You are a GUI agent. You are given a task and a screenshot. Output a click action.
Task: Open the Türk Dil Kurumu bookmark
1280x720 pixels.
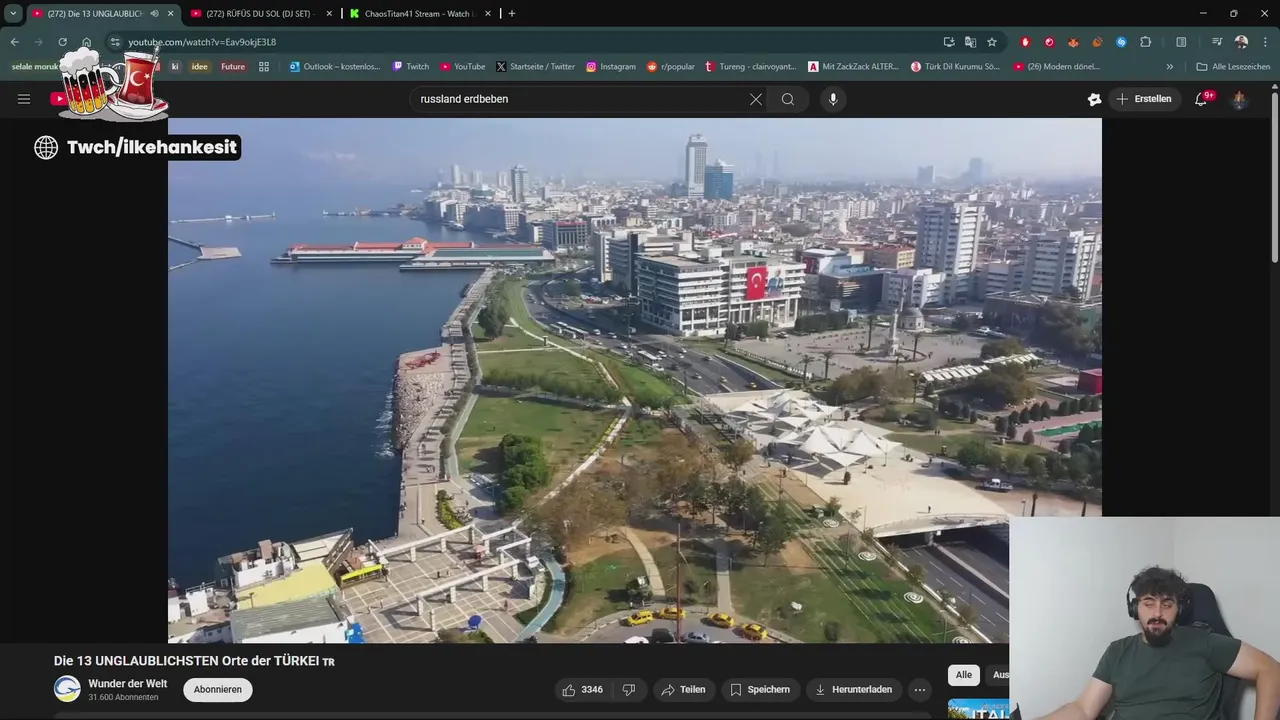[955, 67]
